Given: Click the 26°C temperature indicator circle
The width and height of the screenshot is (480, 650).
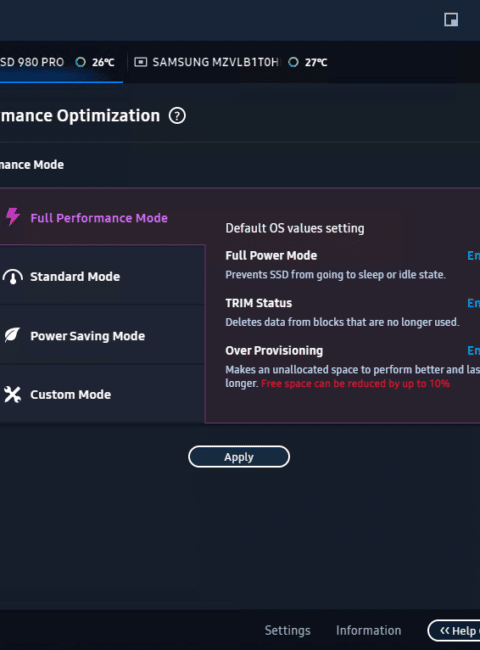Looking at the screenshot, I should click(x=81, y=62).
